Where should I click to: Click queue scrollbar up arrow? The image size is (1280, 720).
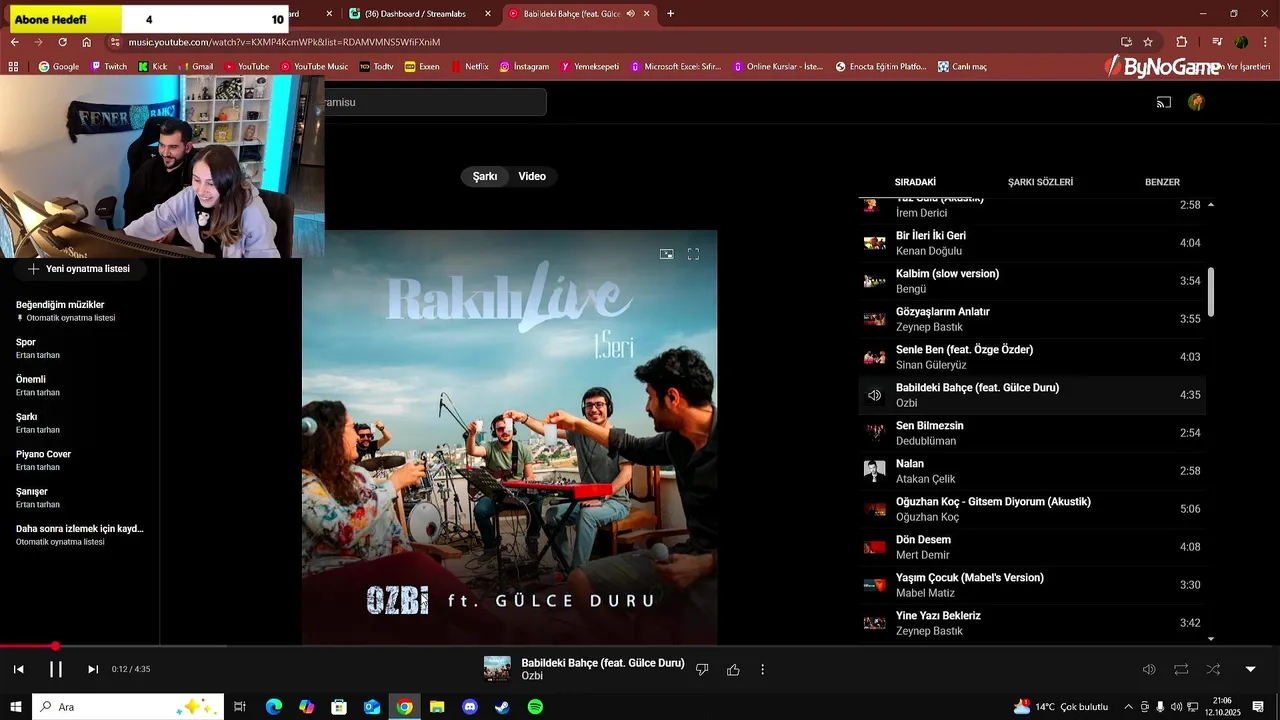(x=1211, y=205)
